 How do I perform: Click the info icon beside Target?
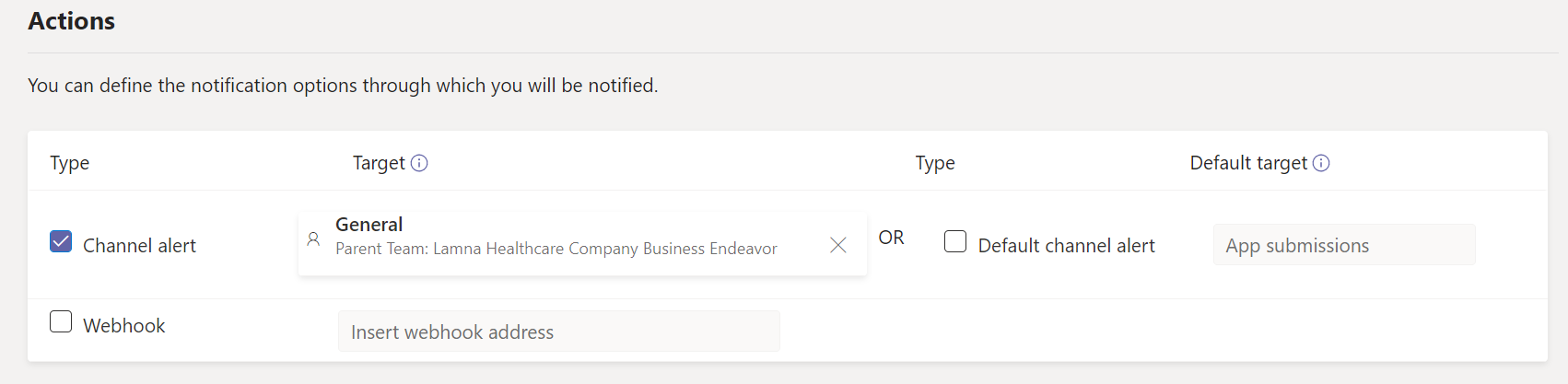(x=419, y=163)
